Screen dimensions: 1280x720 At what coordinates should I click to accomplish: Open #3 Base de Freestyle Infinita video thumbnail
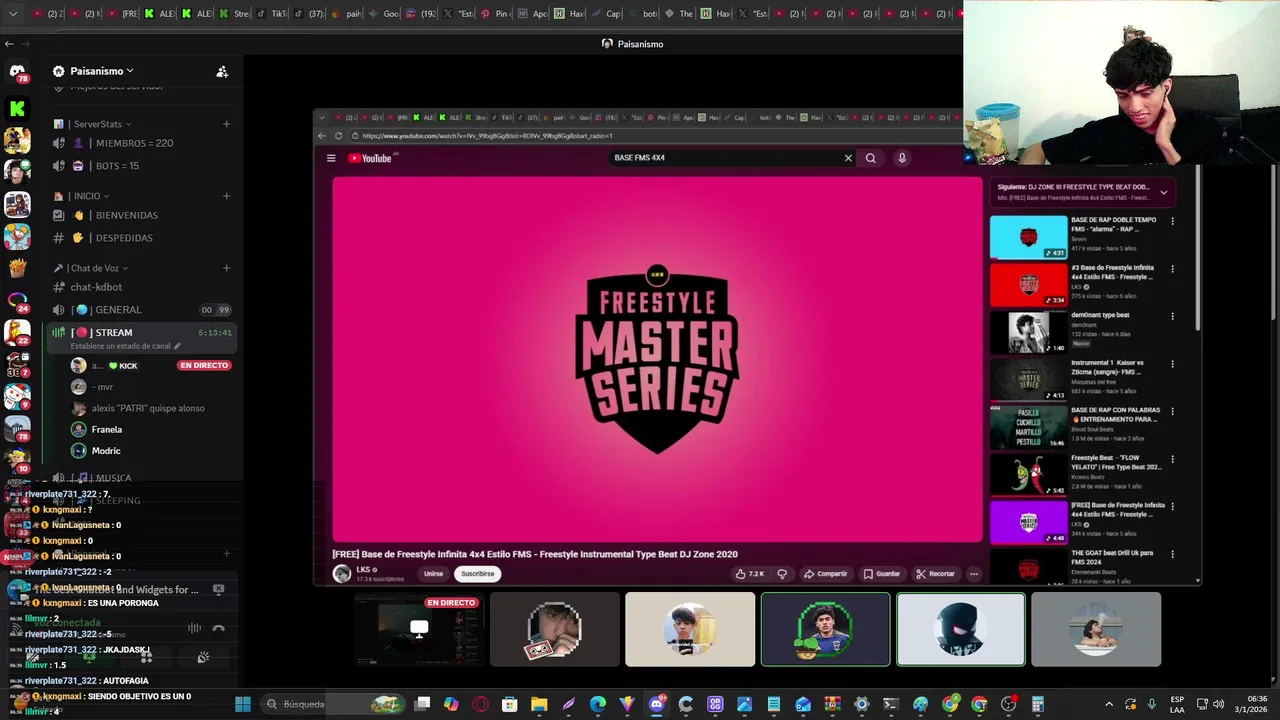pos(1029,285)
